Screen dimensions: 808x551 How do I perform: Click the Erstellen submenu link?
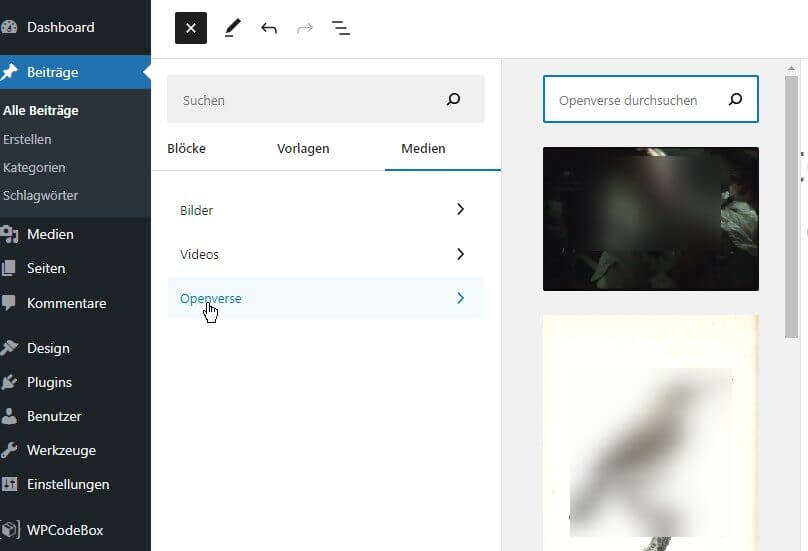coord(27,139)
